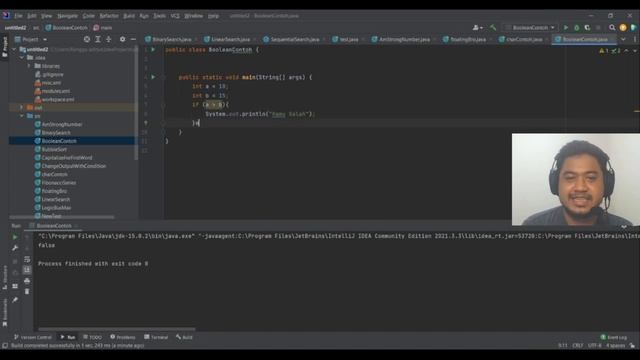
Task: Switch to LinearSearch.java tab
Action: click(x=229, y=39)
